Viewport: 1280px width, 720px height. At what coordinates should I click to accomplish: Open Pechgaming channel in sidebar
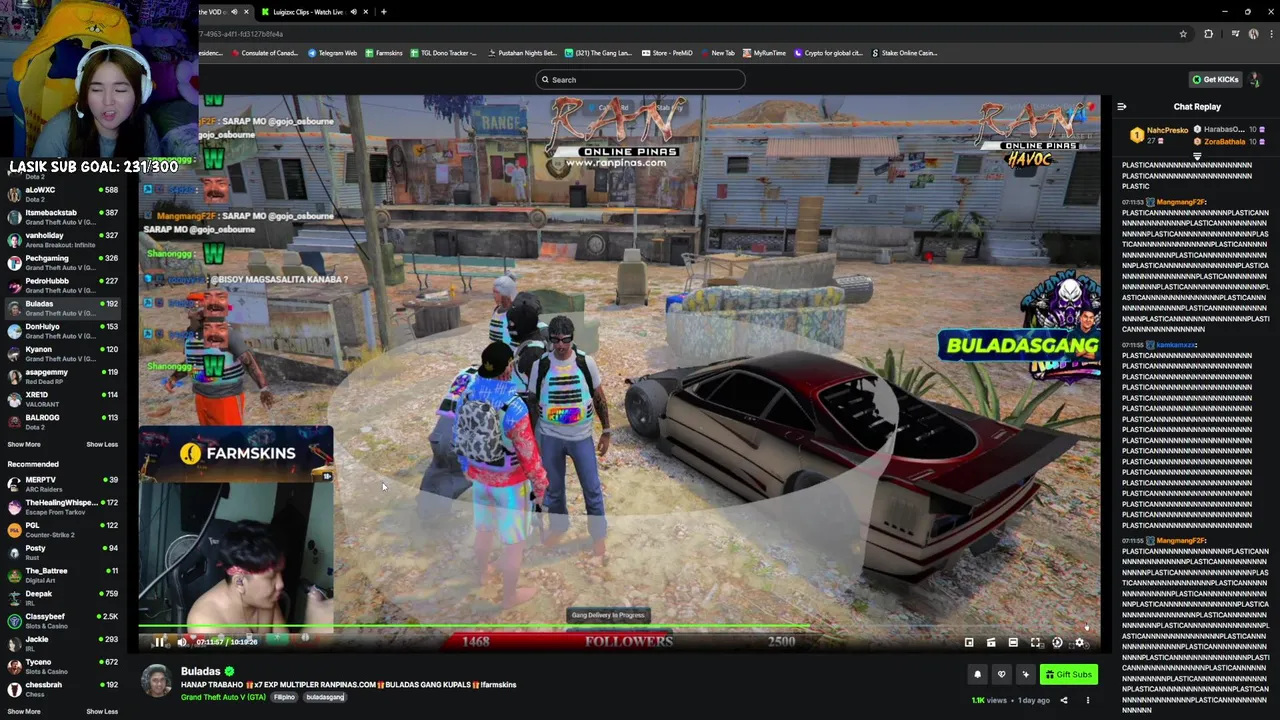click(x=62, y=263)
